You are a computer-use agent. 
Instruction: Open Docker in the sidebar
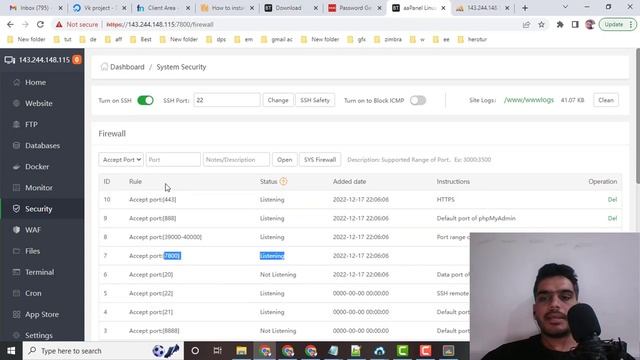tap(37, 167)
